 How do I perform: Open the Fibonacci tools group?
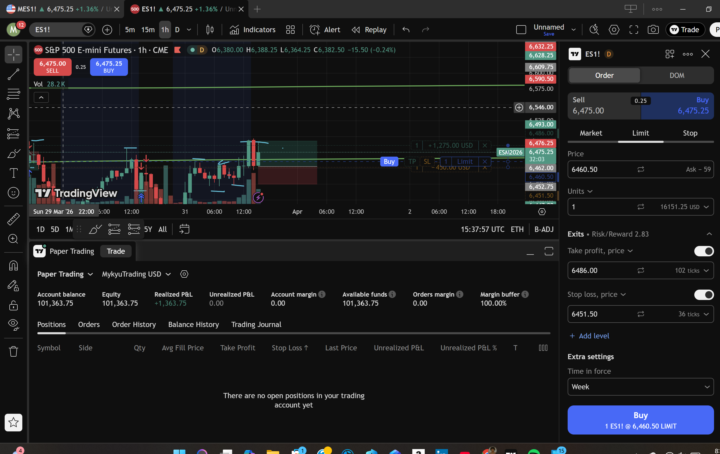[x=13, y=94]
